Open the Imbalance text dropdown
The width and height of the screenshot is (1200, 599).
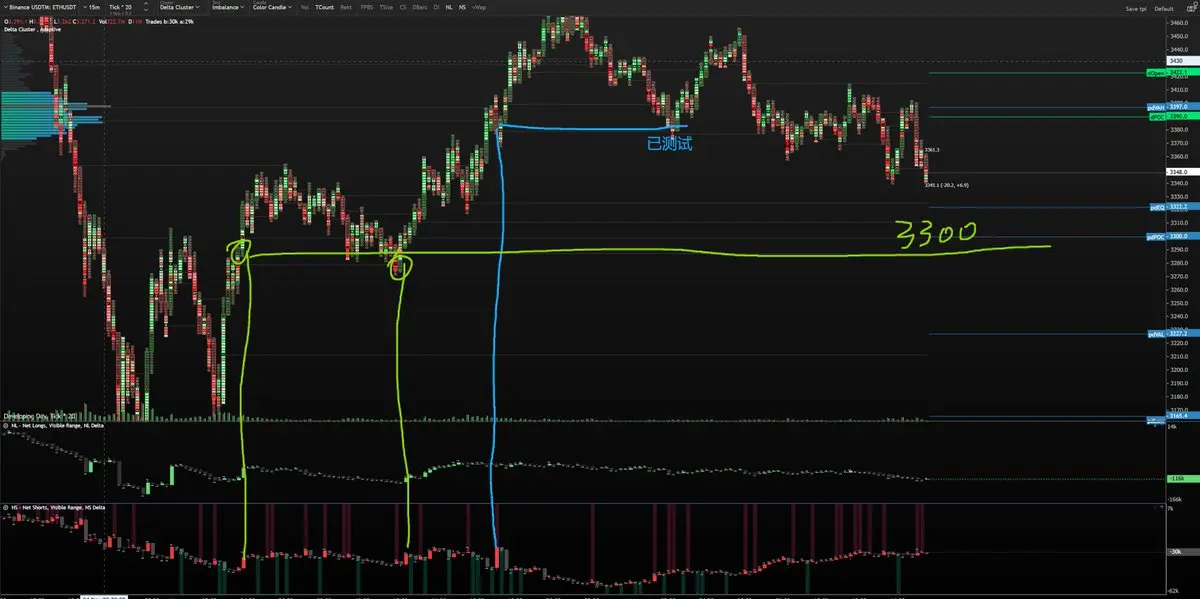click(x=226, y=7)
